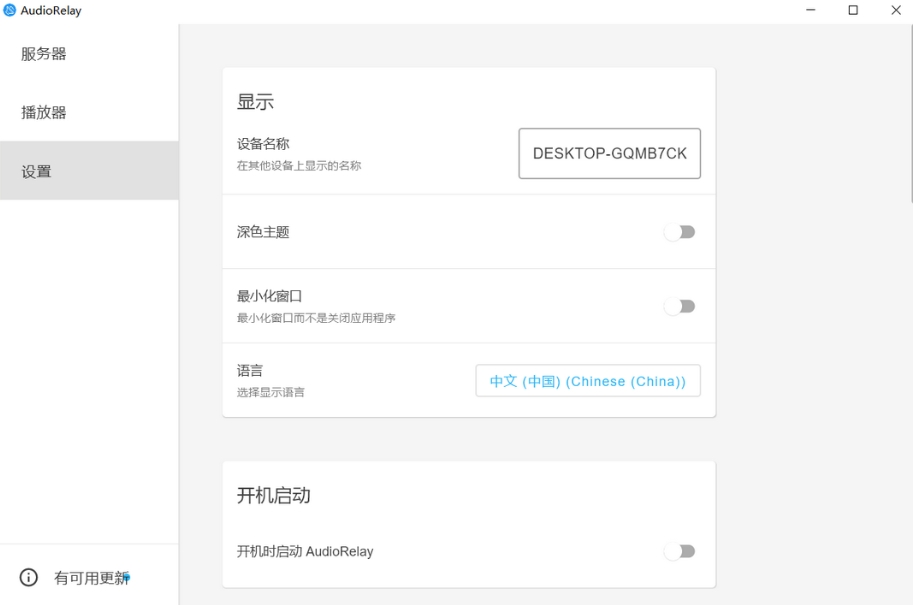Viewport: 913px width, 605px height.
Task: Maximize the AudioRelay window
Action: (x=853, y=10)
